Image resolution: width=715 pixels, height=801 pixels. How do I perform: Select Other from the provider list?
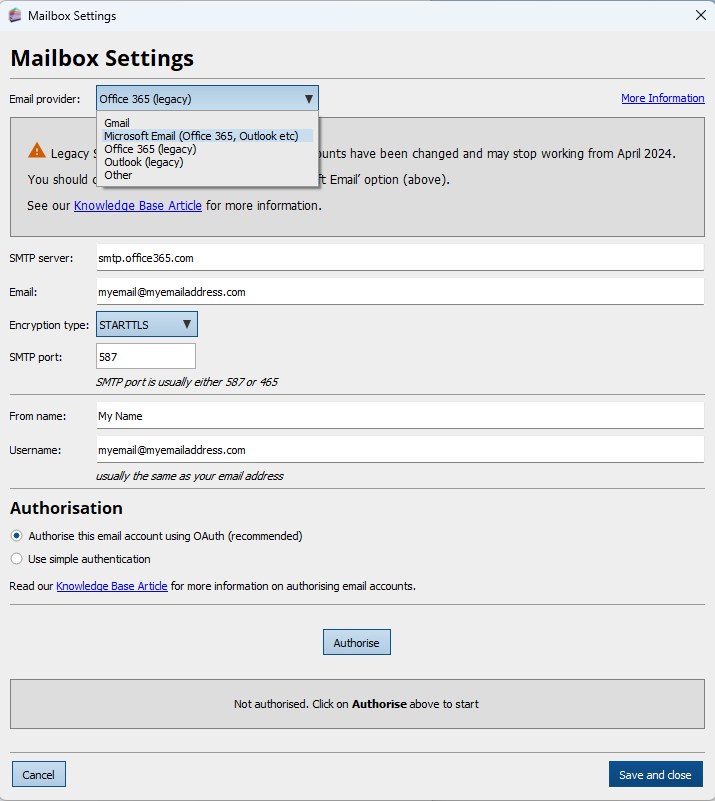(118, 175)
